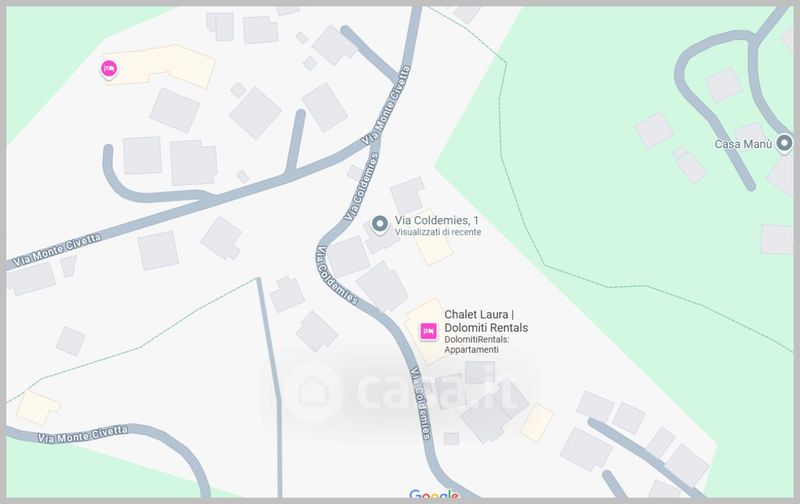Click the casa.it watermark logo
Image resolution: width=800 pixels, height=504 pixels.
(x=403, y=392)
